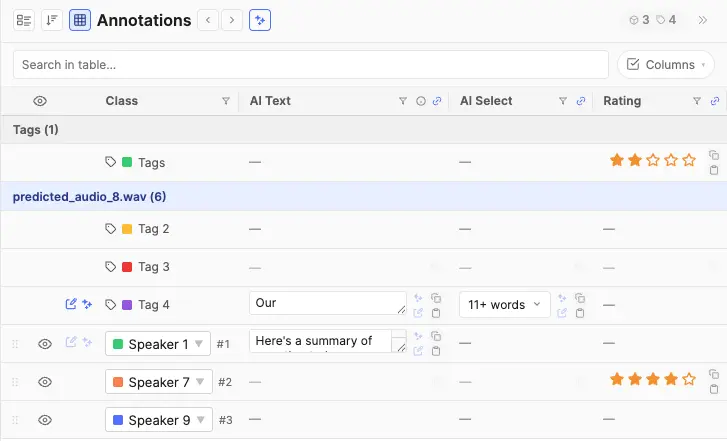Copy the rating in the Tags row
Image resolution: width=727 pixels, height=441 pixels.
714,155
